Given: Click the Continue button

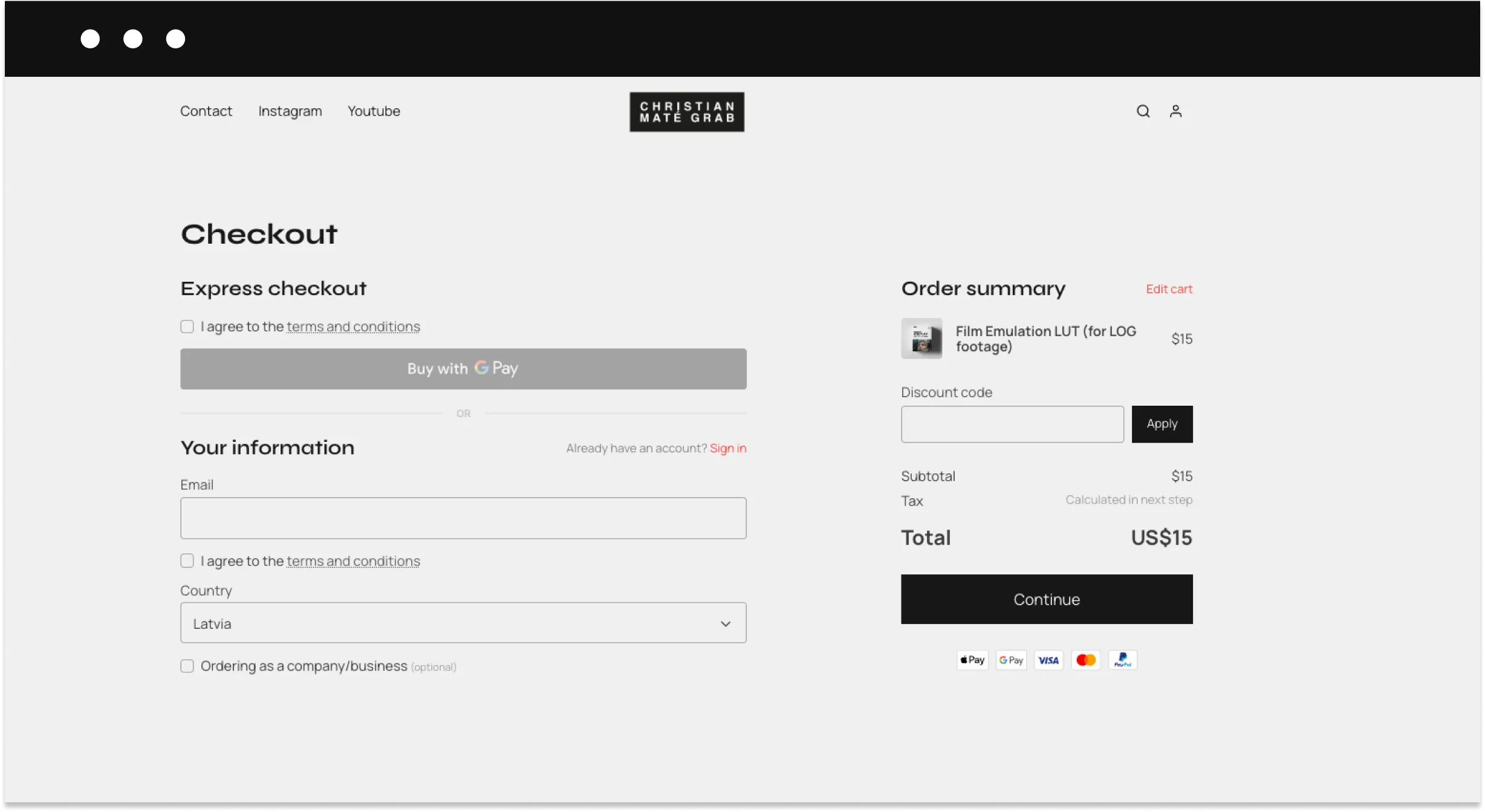Looking at the screenshot, I should (1047, 599).
